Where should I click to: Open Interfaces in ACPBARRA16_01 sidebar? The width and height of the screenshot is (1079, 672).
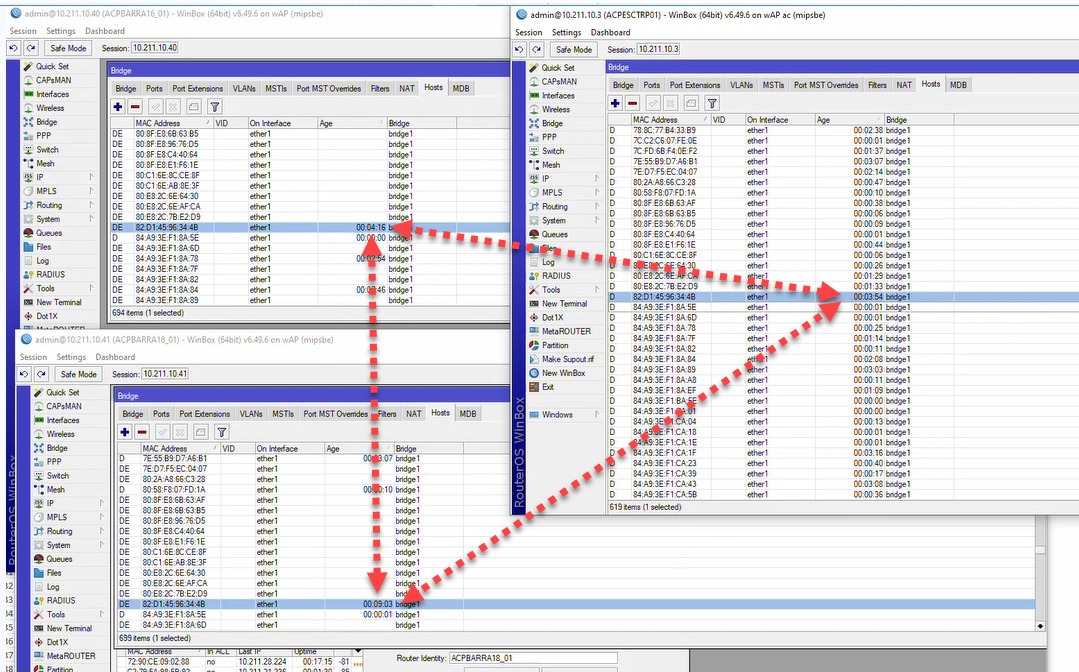52,94
